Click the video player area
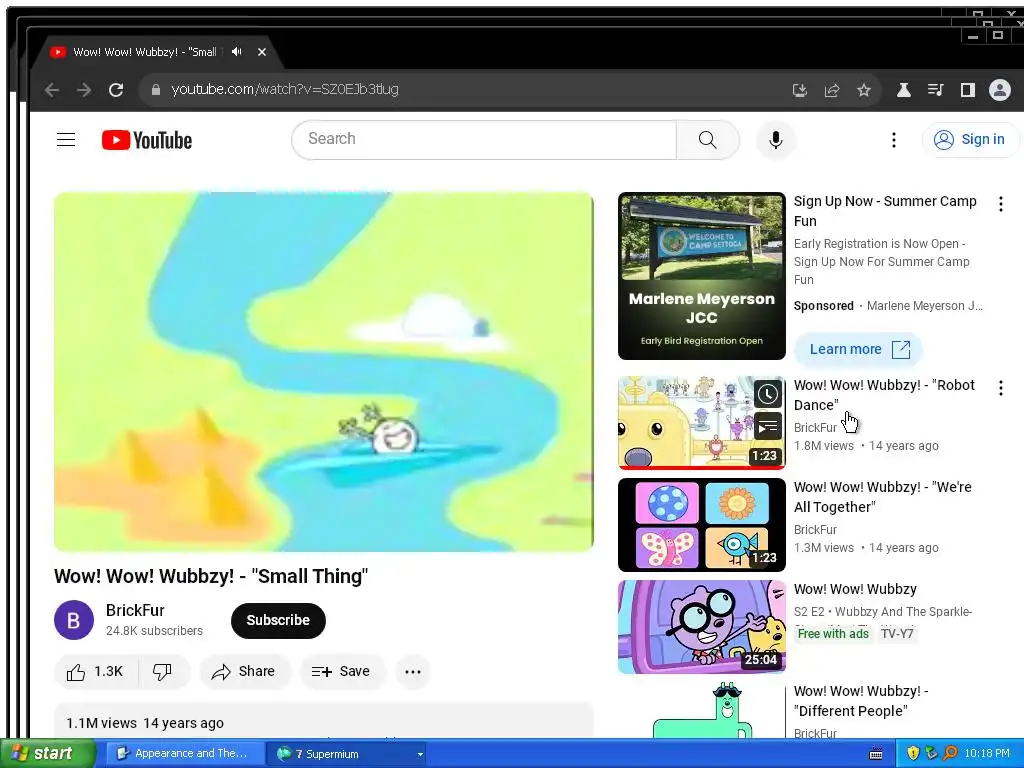 (324, 372)
